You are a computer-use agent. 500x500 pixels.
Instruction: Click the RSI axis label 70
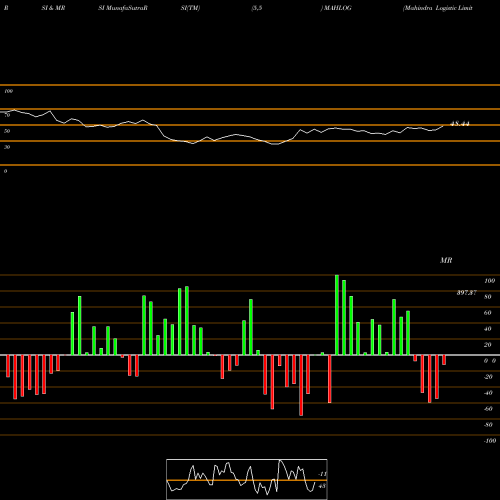point(7,115)
